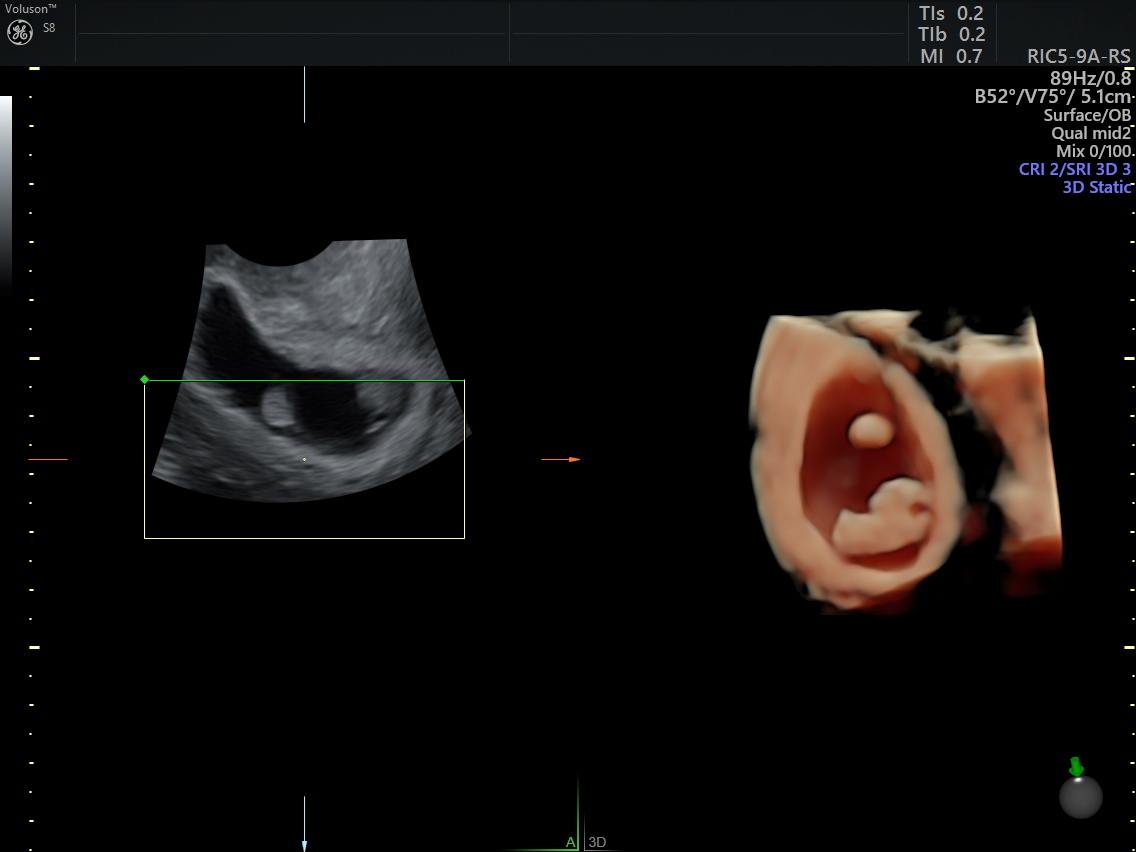Click the CRI 2/SRI 3D 3 setting

click(1075, 169)
